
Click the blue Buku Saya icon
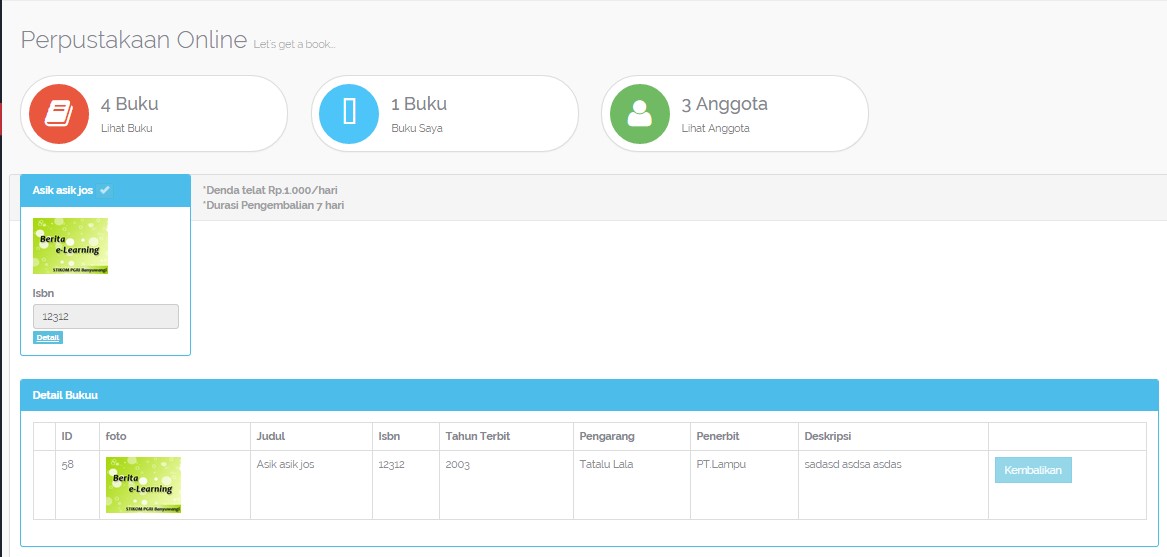coord(349,114)
